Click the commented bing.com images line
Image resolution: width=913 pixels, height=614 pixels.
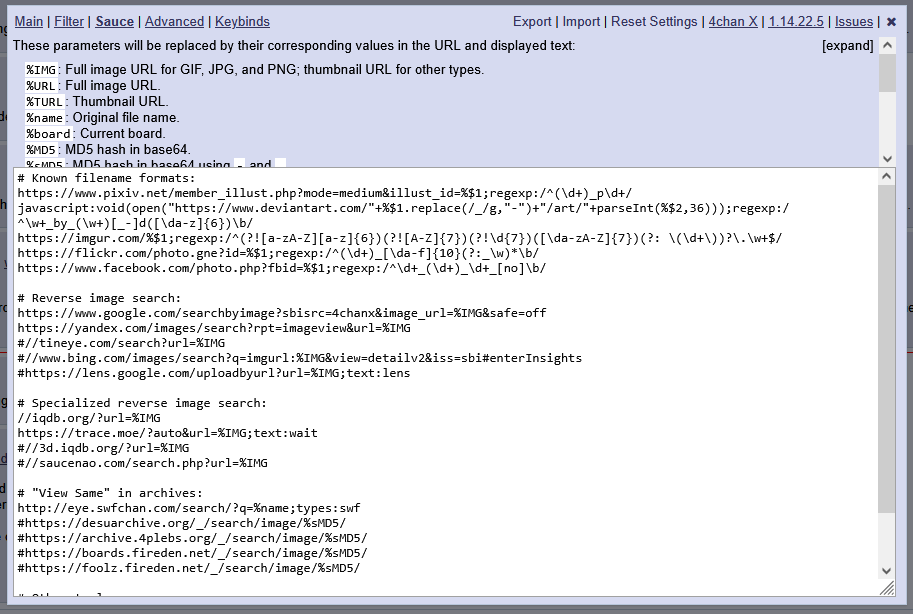tap(299, 358)
